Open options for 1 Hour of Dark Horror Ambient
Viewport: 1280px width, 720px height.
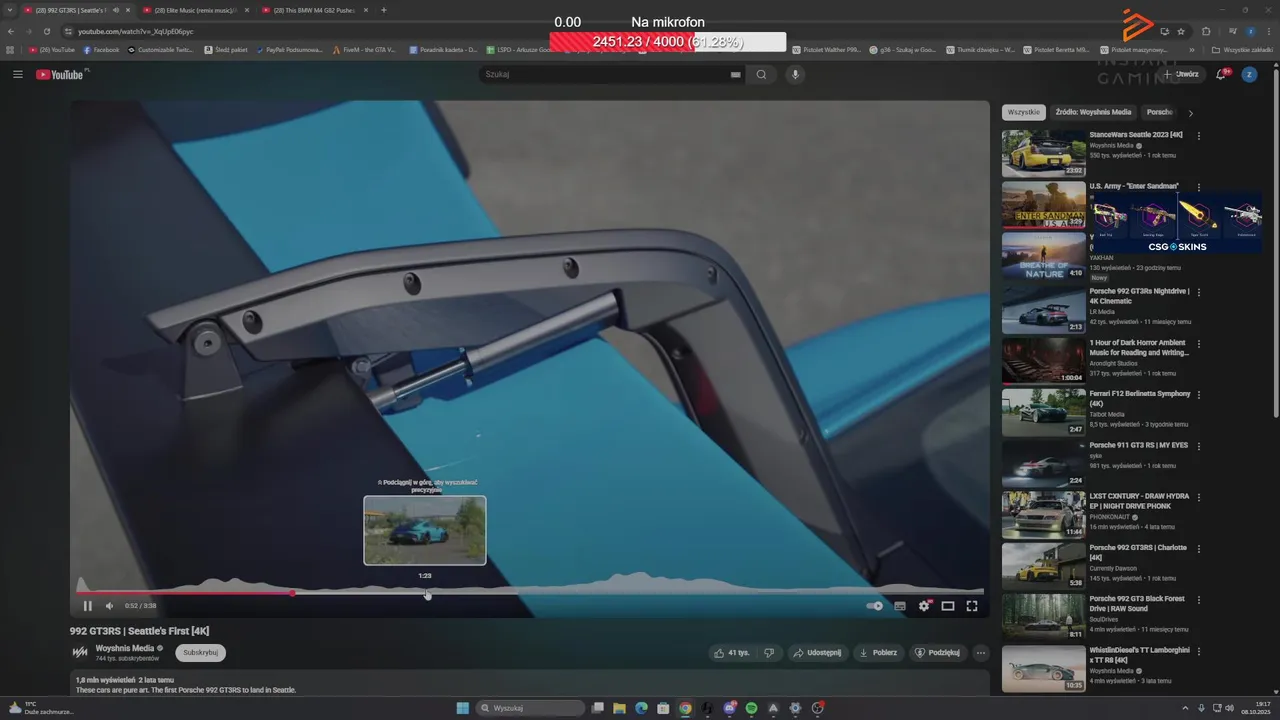[x=1199, y=344]
